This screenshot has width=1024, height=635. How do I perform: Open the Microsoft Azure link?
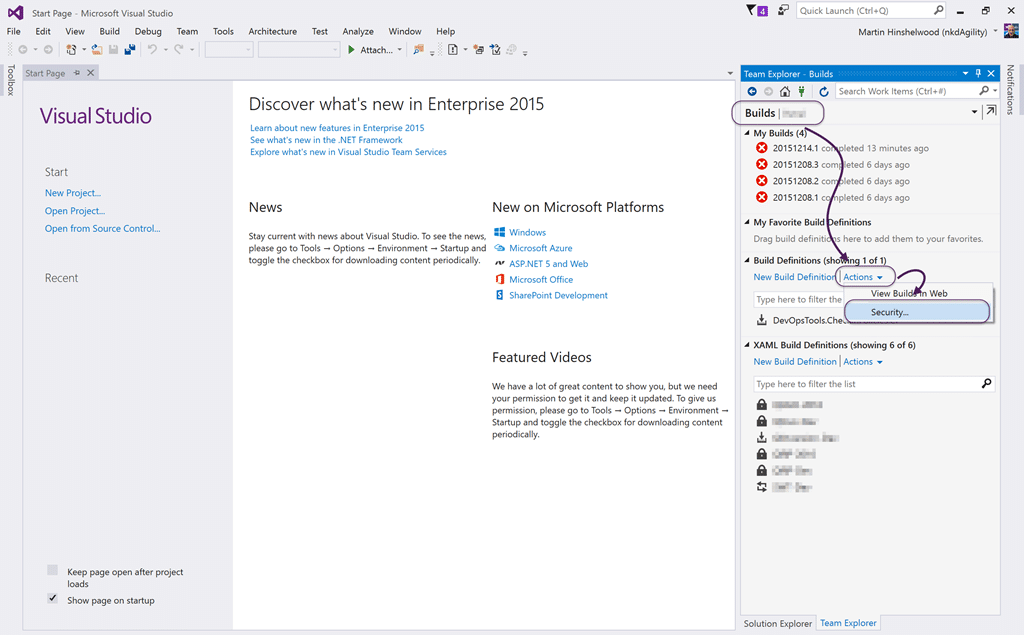pyautogui.click(x=541, y=248)
